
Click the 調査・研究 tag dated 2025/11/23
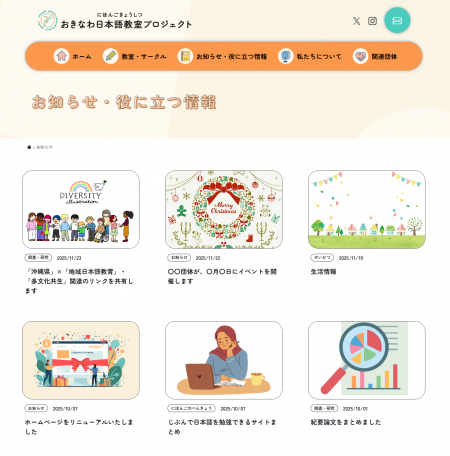coord(38,258)
